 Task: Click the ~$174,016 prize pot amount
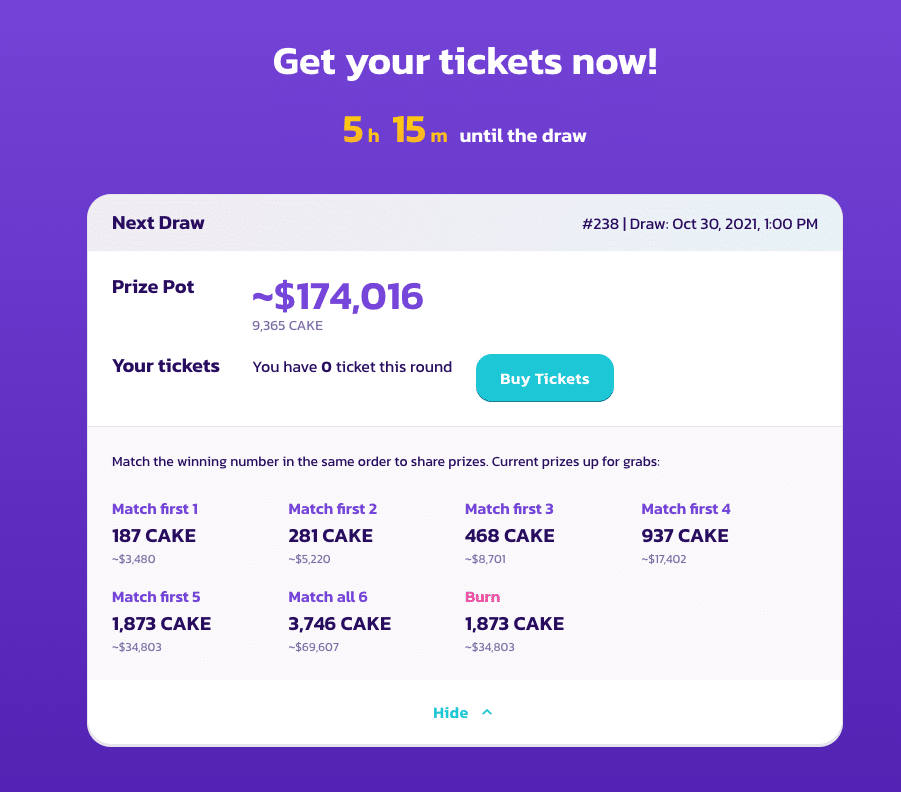pyautogui.click(x=337, y=296)
